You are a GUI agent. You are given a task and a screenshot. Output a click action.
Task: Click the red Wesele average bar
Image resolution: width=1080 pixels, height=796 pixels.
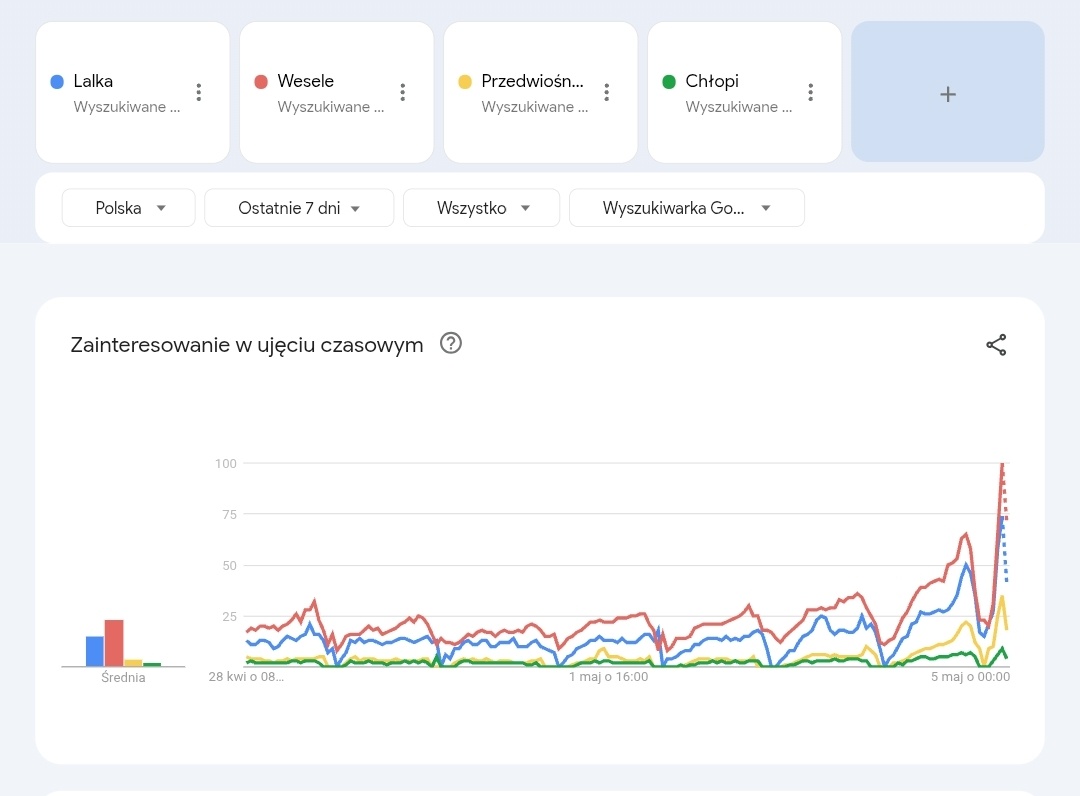114,644
